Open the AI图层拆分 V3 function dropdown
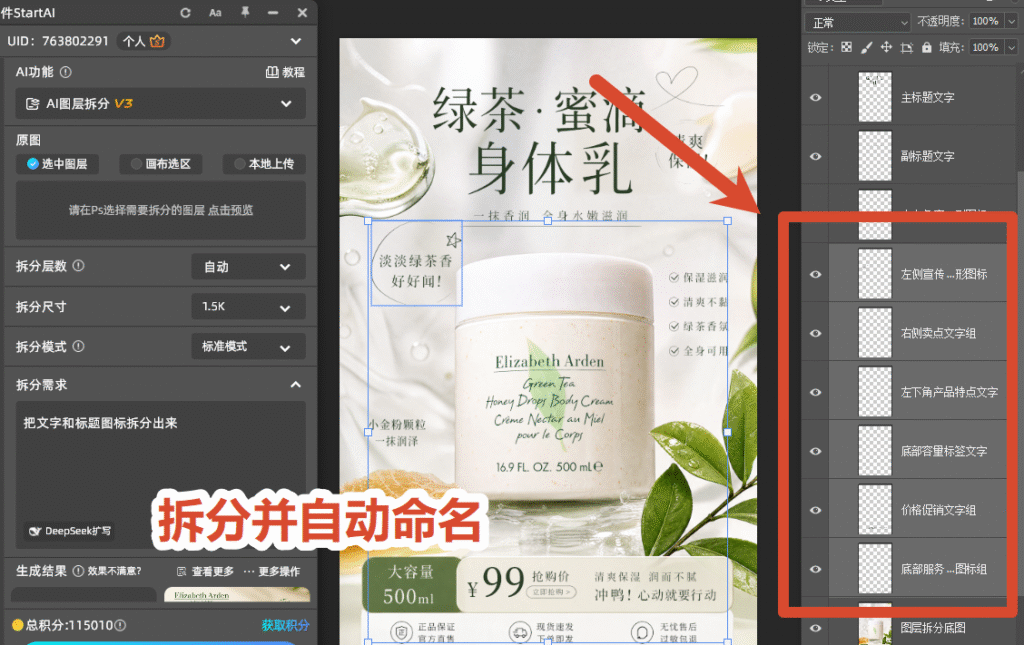Screen dimensions: 1024x645 pos(161,104)
